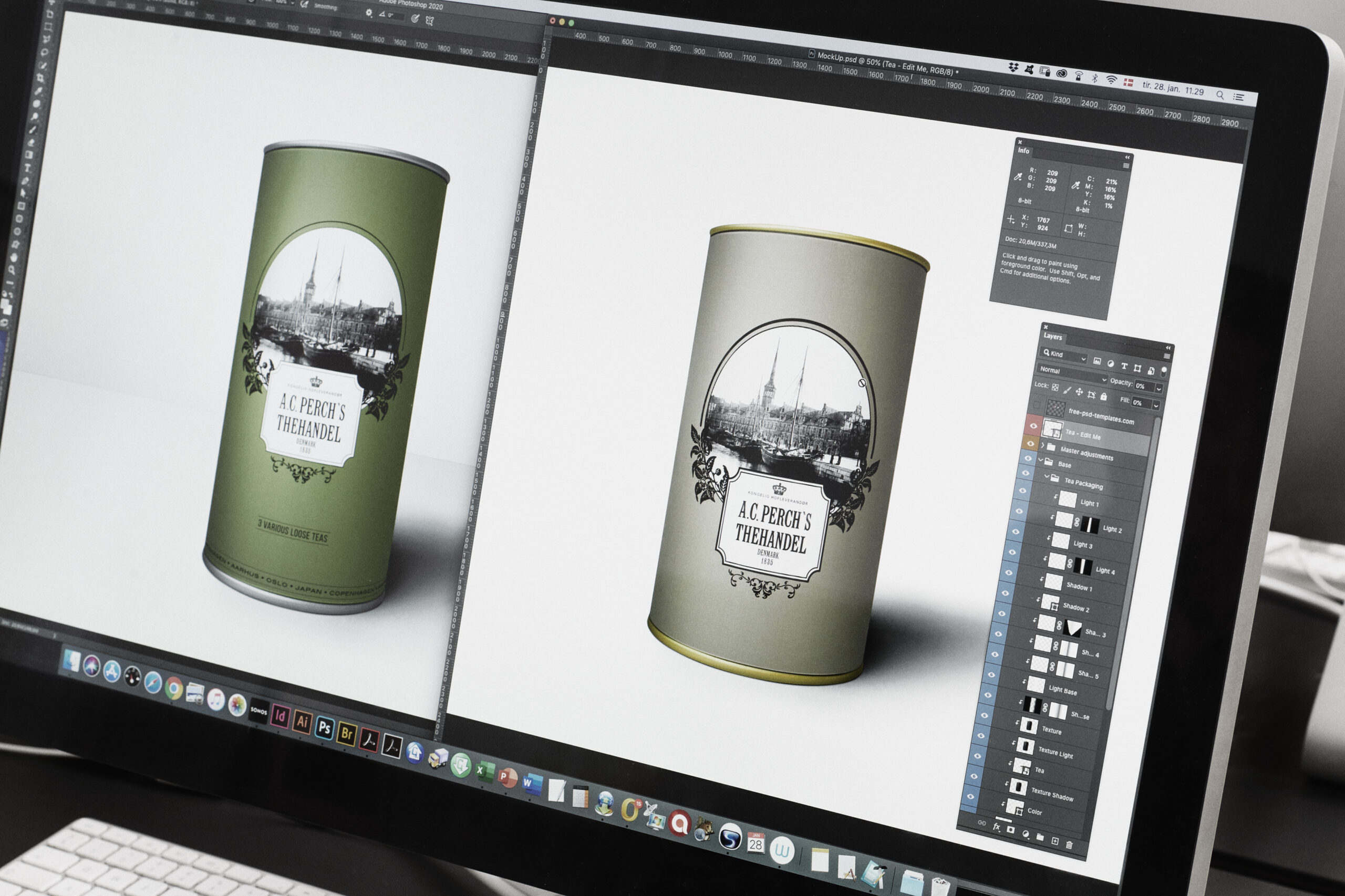
Task: Collapse the Base group
Action: coord(1041,460)
